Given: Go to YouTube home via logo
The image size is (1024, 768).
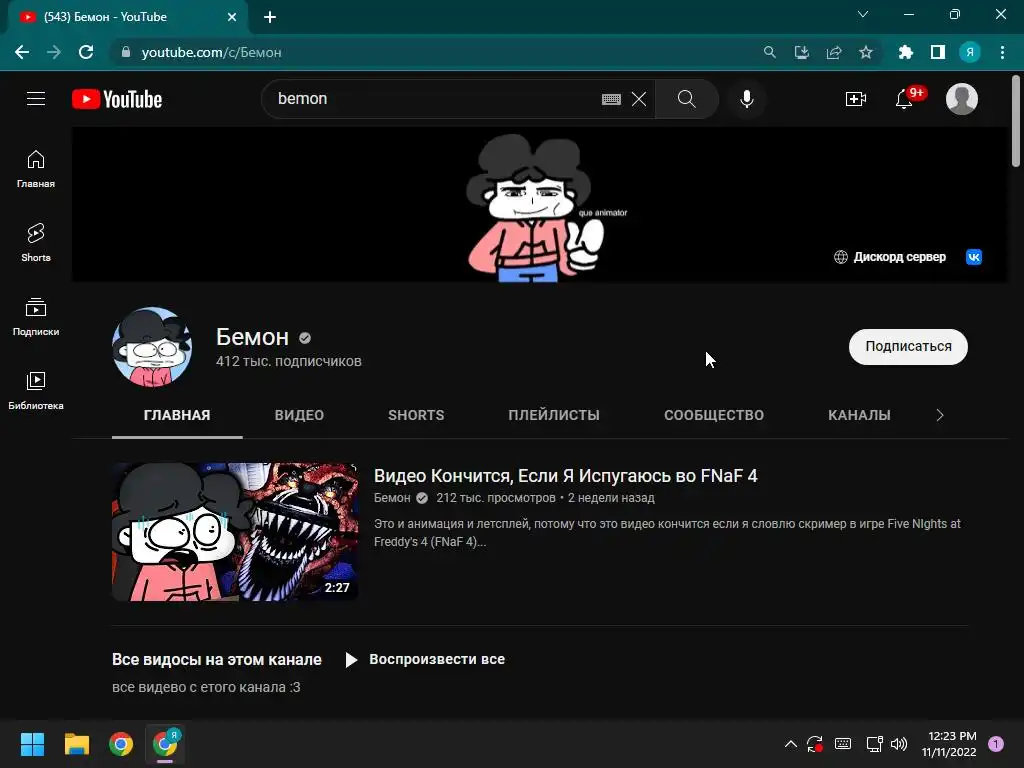Looking at the screenshot, I should tap(117, 99).
